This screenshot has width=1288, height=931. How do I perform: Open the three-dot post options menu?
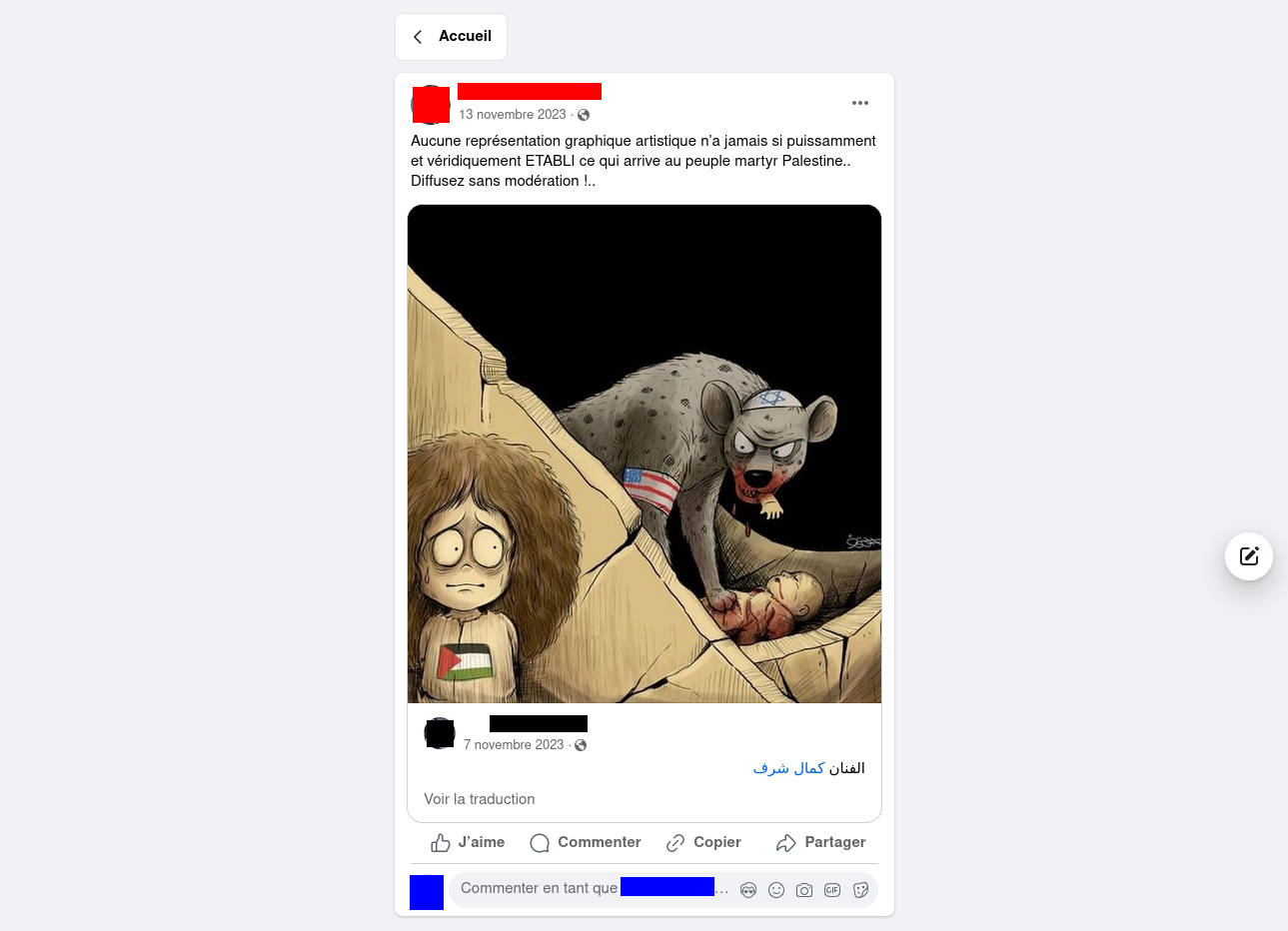point(860,103)
